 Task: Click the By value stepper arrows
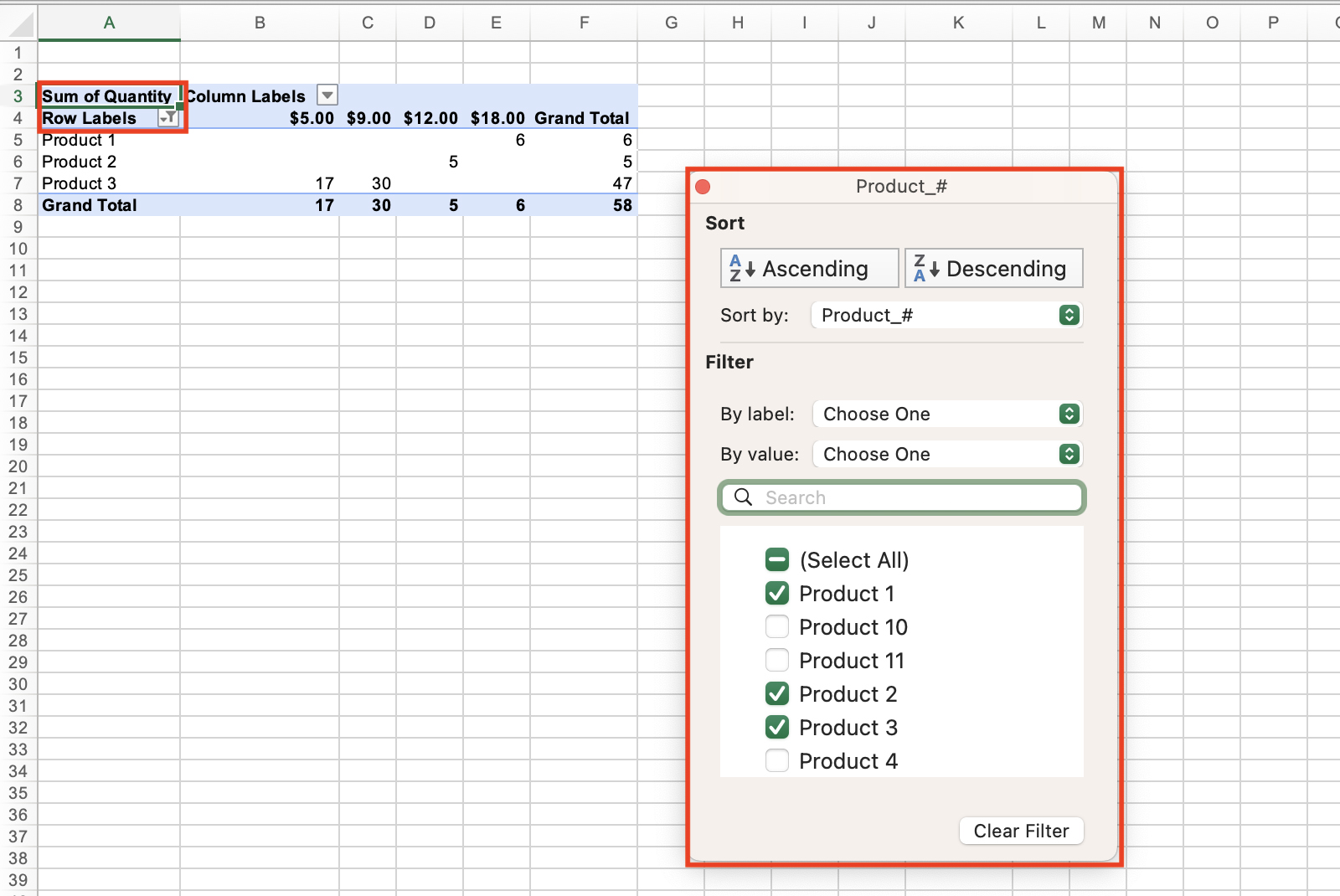(x=1069, y=454)
